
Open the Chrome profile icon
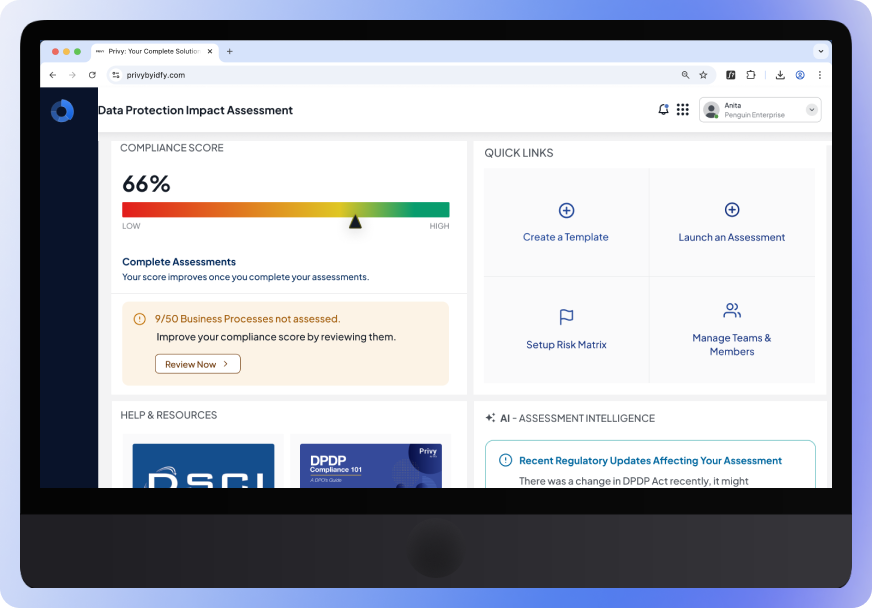click(x=800, y=75)
